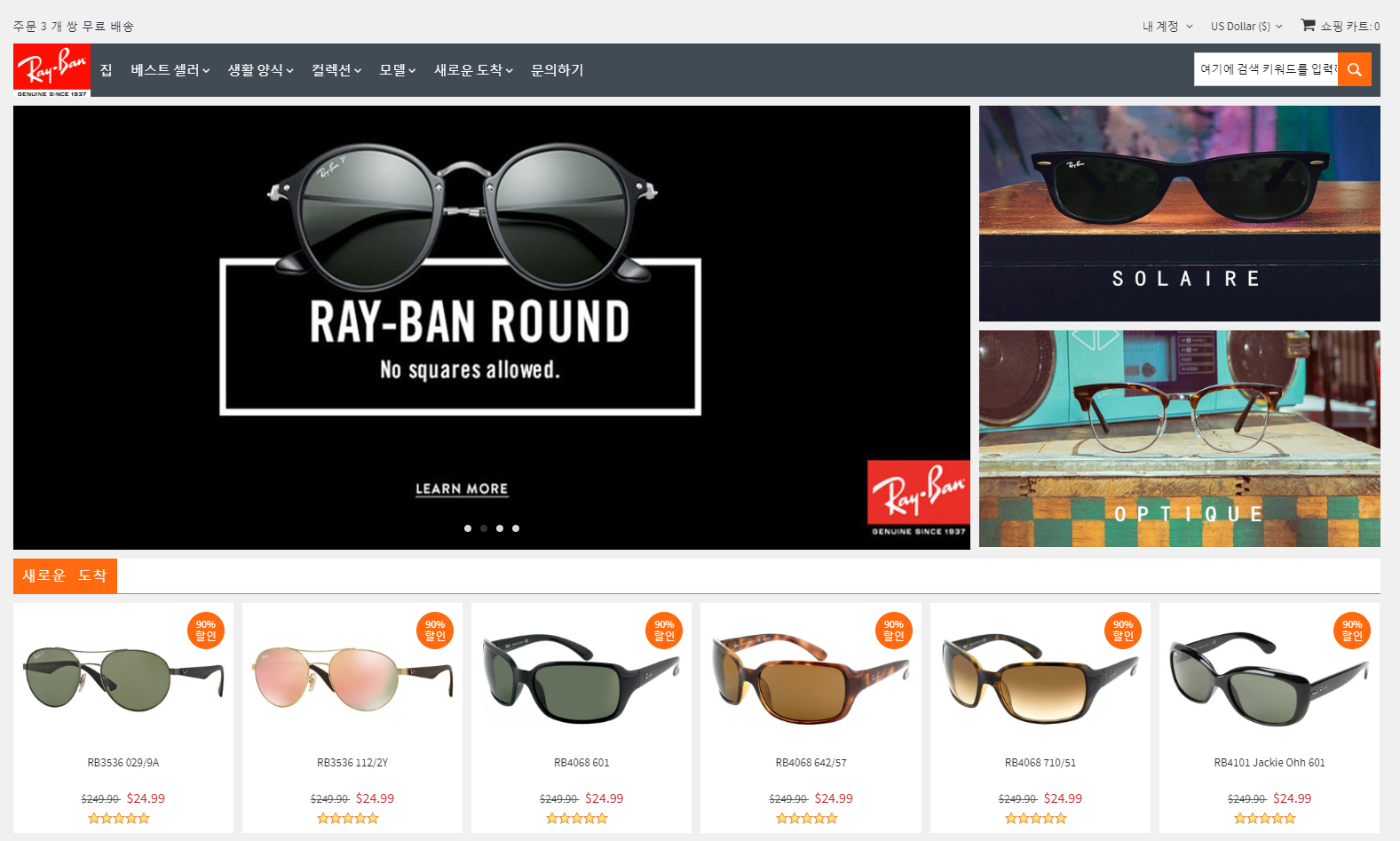
Task: Click the orange search magnifier button
Action: [1355, 69]
